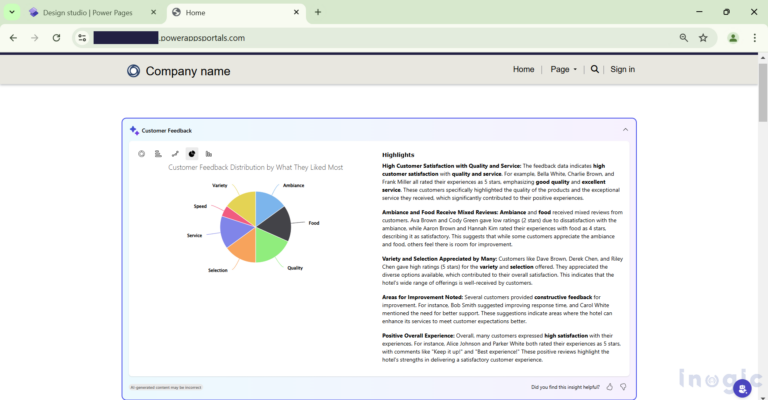Switch to line chart view
This screenshot has height=400, width=768.
point(175,154)
